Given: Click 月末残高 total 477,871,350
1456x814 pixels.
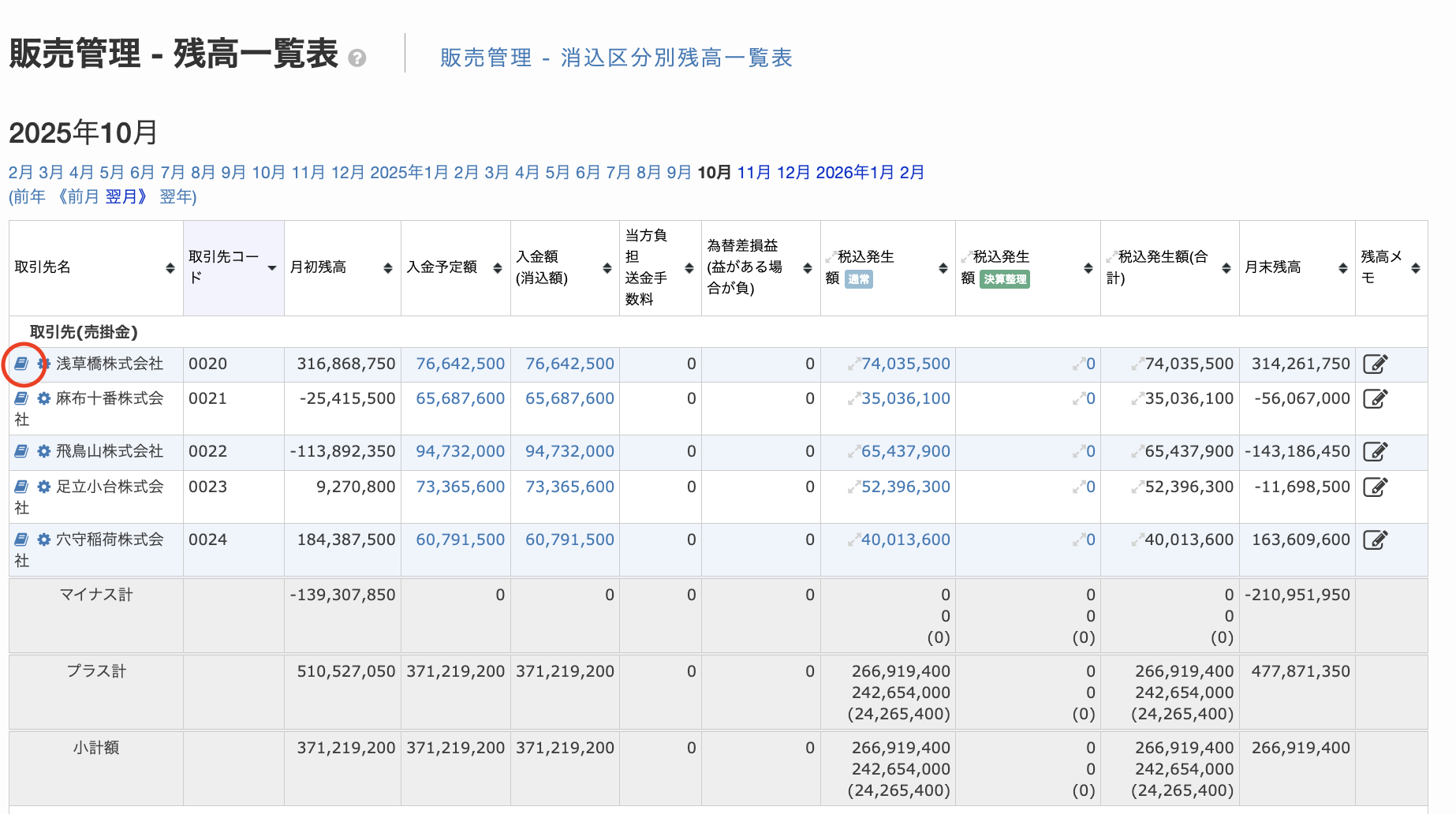Looking at the screenshot, I should [x=1301, y=671].
